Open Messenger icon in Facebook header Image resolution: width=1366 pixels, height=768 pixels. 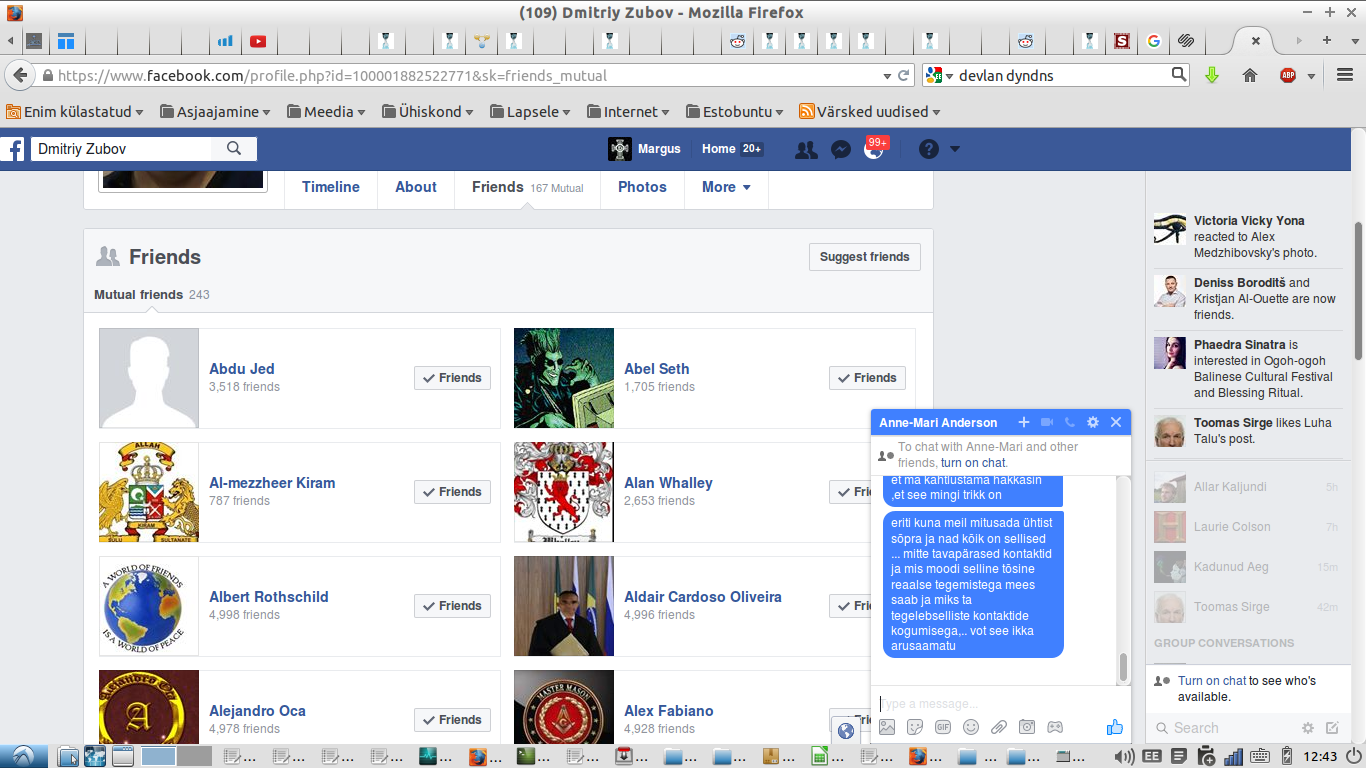click(x=841, y=149)
